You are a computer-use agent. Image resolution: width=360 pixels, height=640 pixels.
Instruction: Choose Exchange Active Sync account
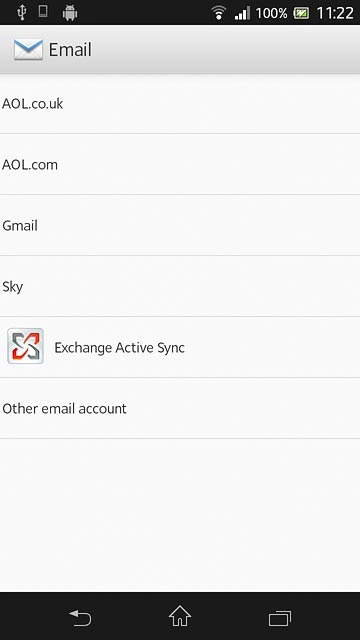click(x=180, y=347)
